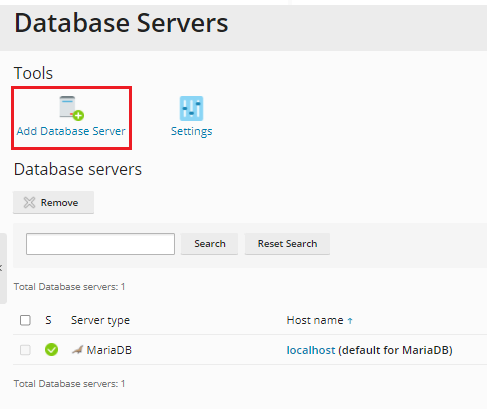Sort by the S status column
Image resolution: width=488 pixels, height=411 pixels.
pos(48,320)
